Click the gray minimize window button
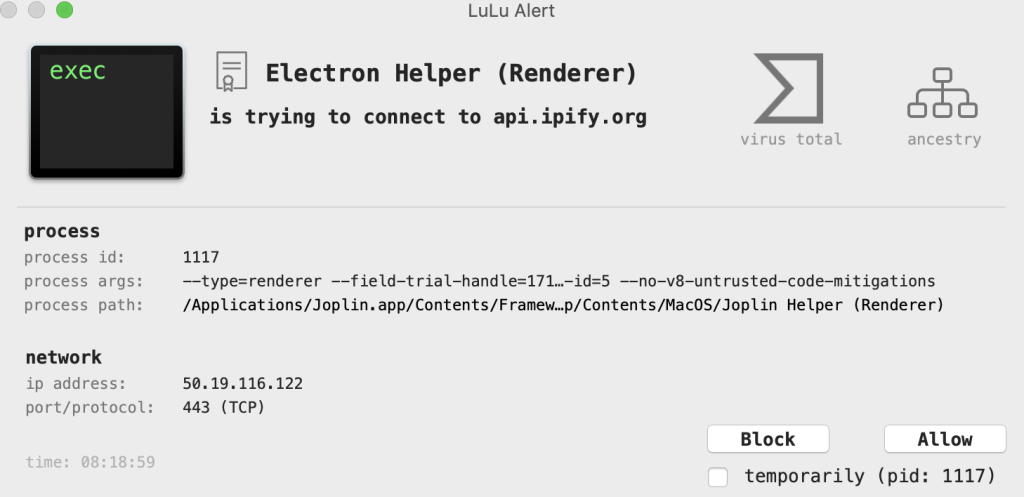 pos(38,11)
